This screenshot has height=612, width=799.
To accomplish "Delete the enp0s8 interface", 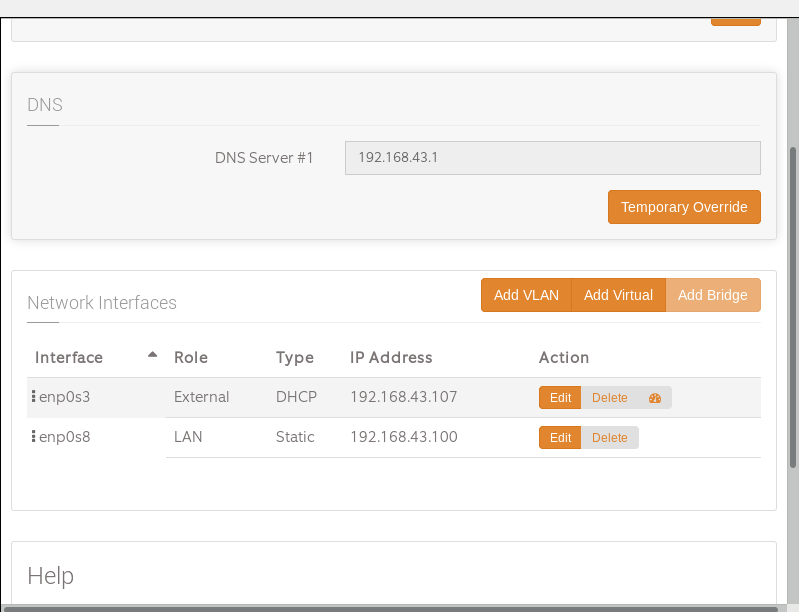I will [609, 438].
